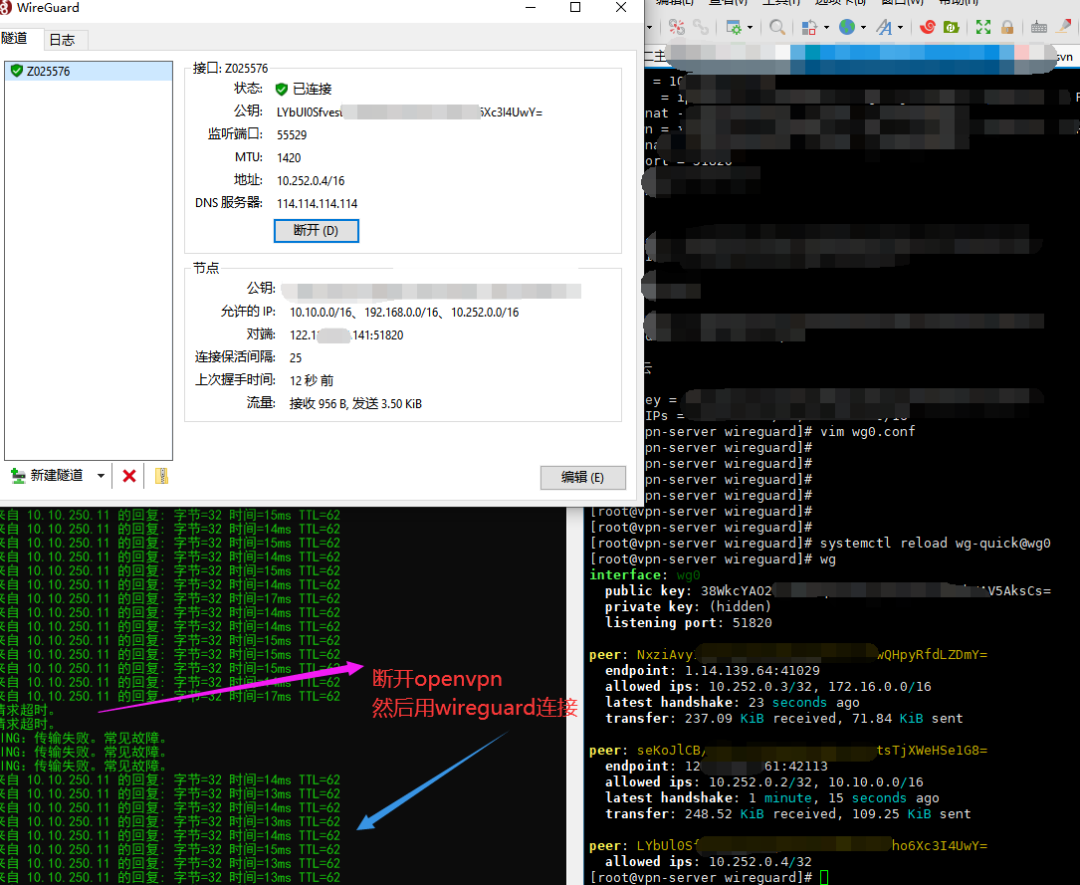Viewport: 1080px width, 885px height.
Task: Click the magnifier find icon in Xshell
Action: click(x=777, y=27)
